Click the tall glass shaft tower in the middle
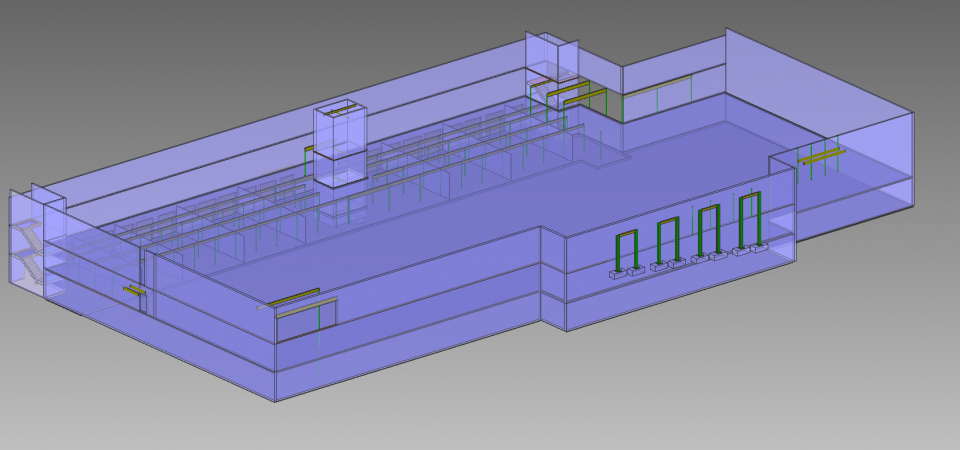The width and height of the screenshot is (960, 450). pos(340,143)
